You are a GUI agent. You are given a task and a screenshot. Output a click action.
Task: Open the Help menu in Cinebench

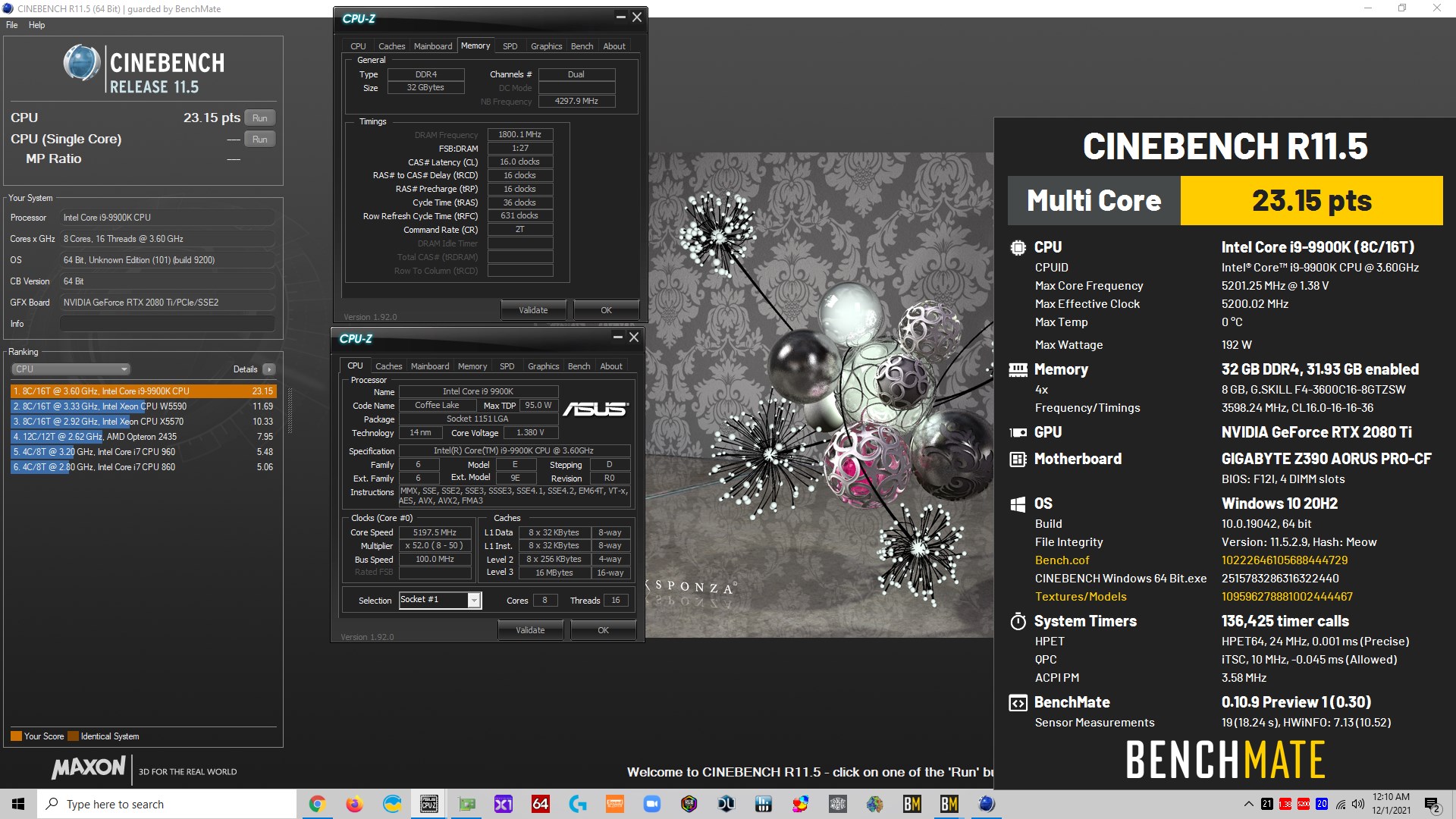tap(36, 25)
